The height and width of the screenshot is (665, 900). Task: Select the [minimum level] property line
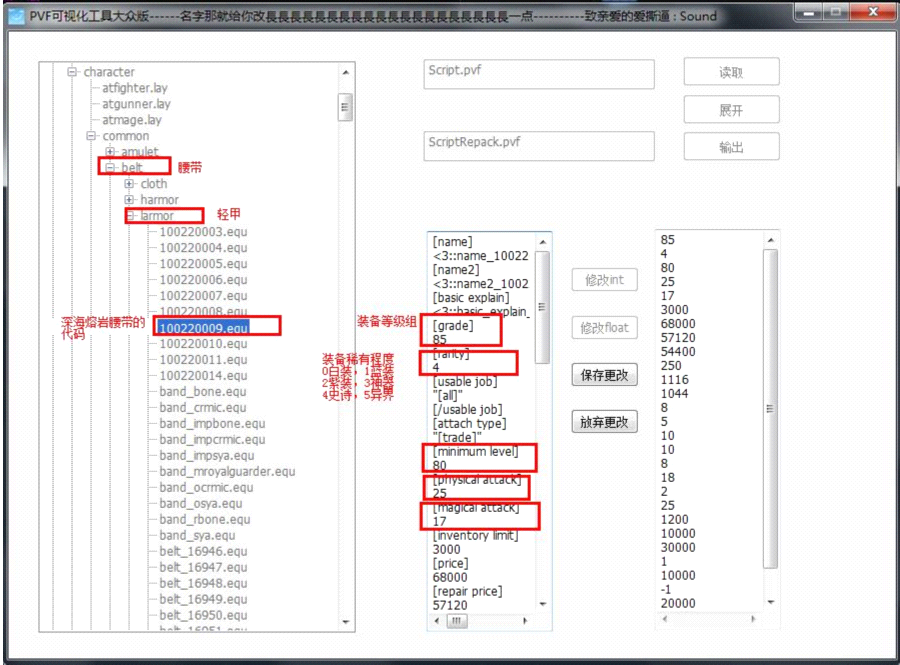(474, 451)
